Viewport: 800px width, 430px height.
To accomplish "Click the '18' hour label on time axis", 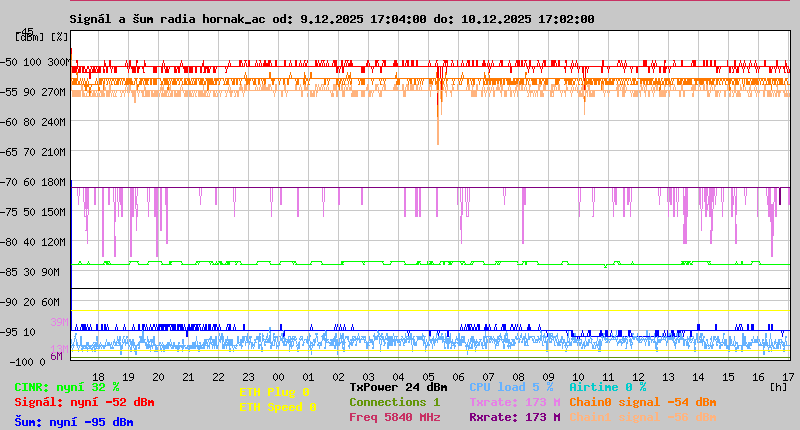I will 98,377.
